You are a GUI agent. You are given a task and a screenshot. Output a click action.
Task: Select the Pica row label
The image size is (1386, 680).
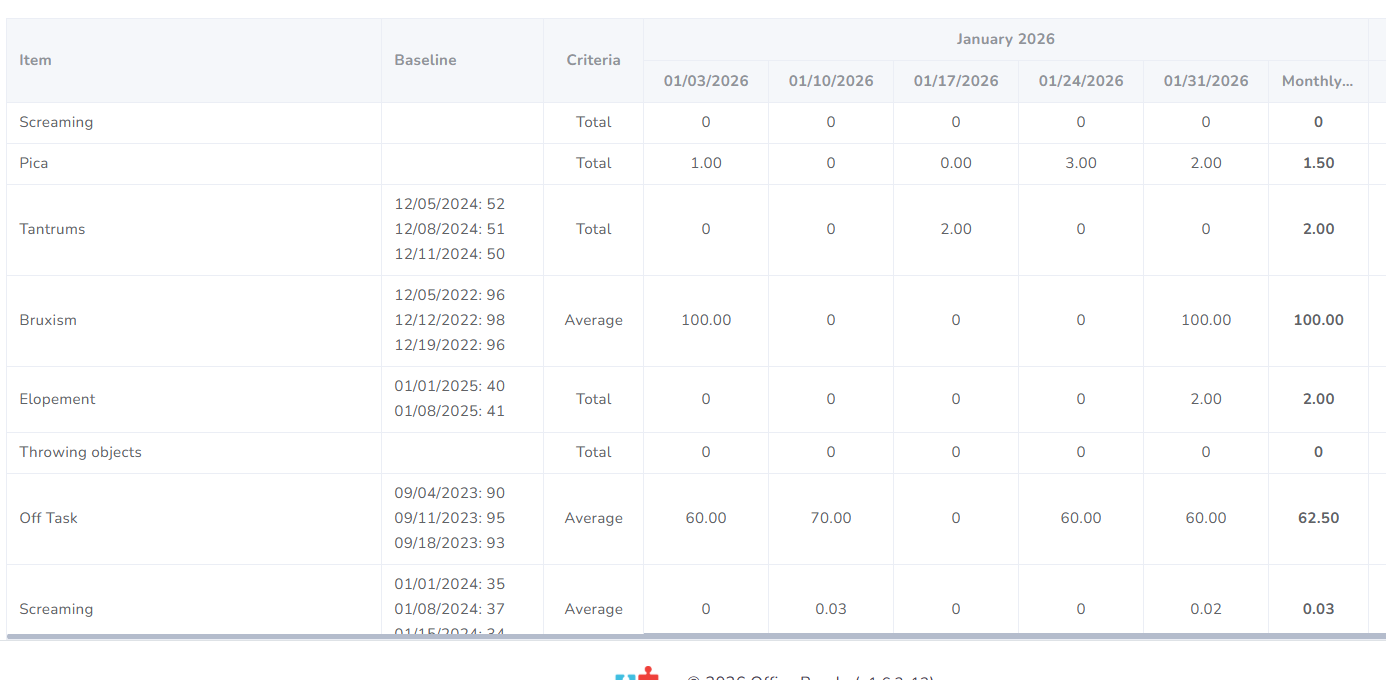[34, 163]
